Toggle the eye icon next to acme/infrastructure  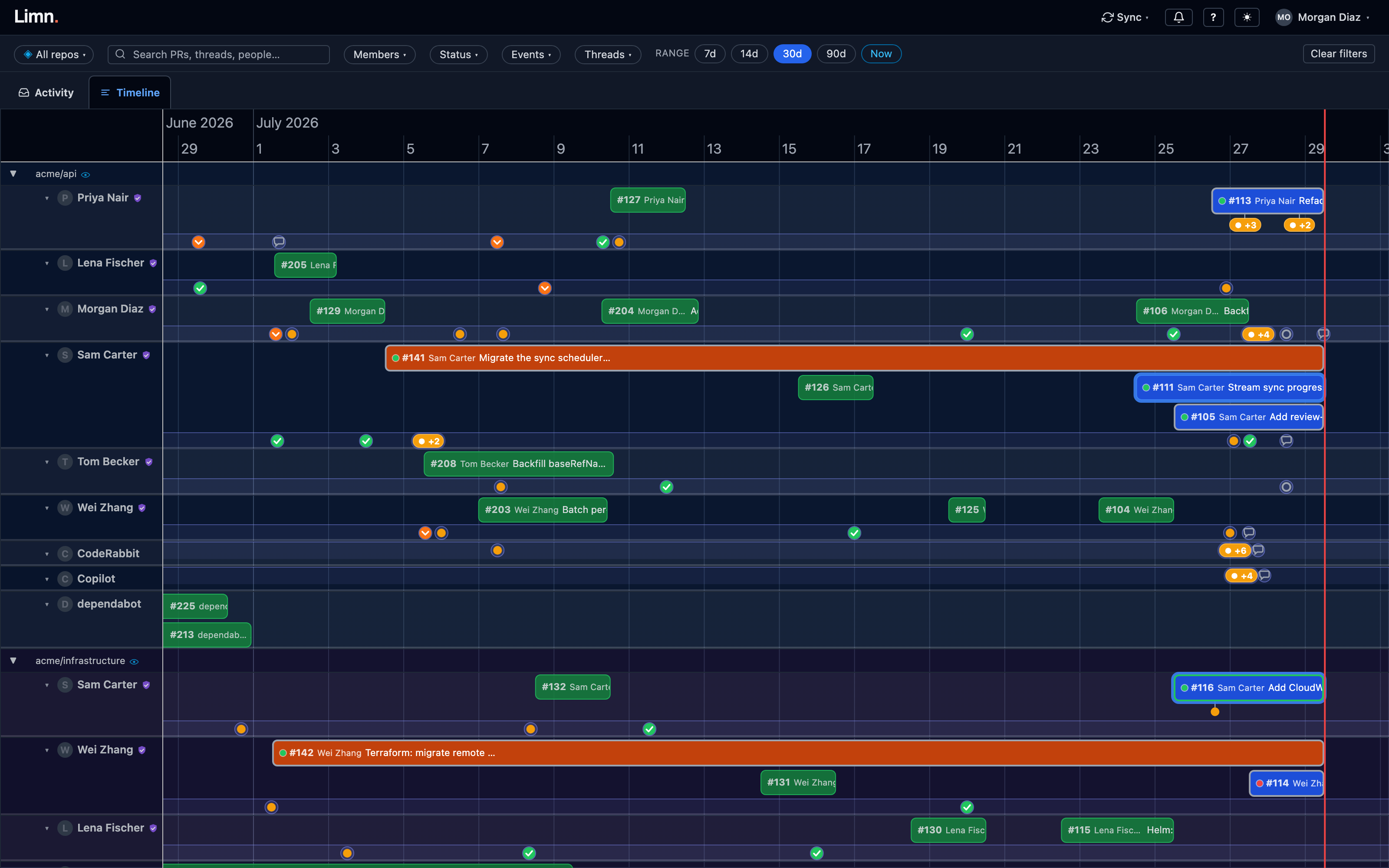click(134, 661)
